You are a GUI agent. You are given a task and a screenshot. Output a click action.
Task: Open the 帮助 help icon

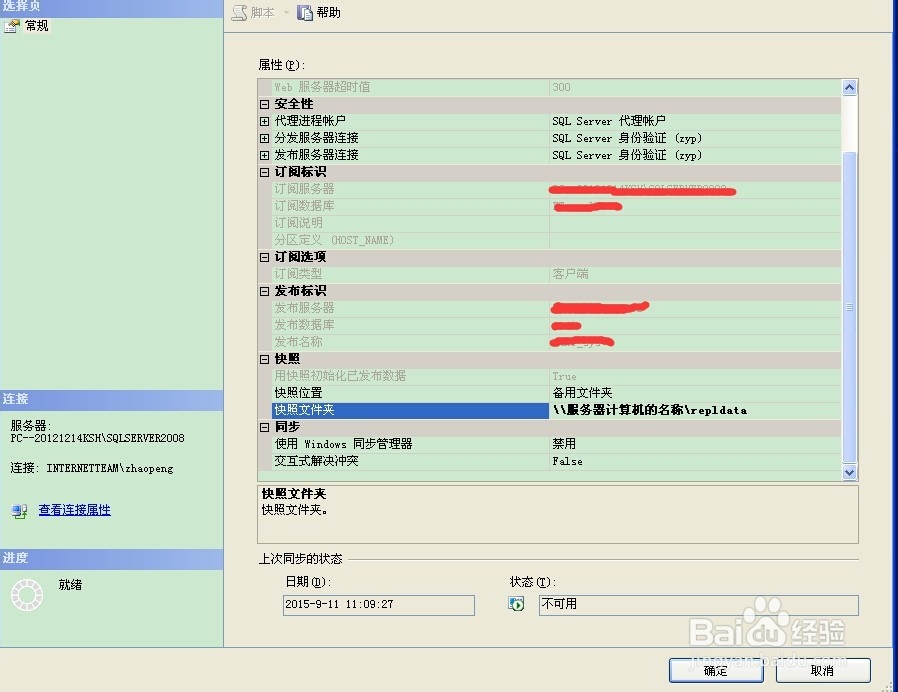point(305,13)
